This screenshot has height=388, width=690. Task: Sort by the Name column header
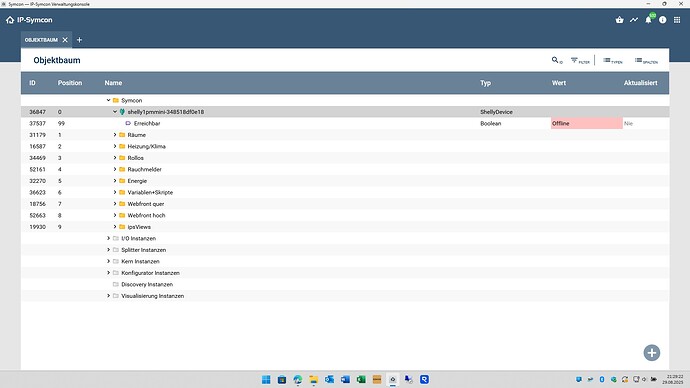113,83
